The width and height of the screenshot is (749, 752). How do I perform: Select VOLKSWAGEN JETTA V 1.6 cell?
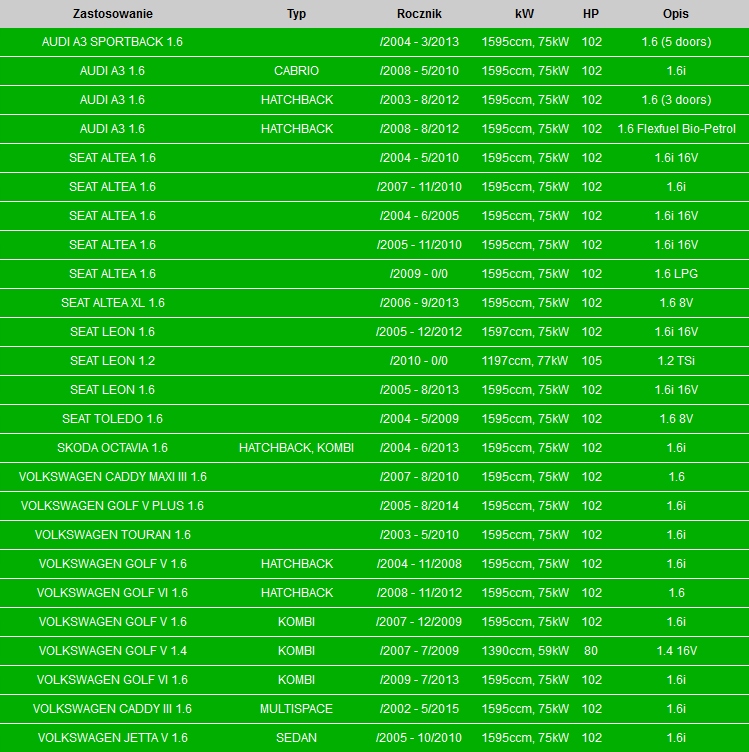[x=113, y=738]
